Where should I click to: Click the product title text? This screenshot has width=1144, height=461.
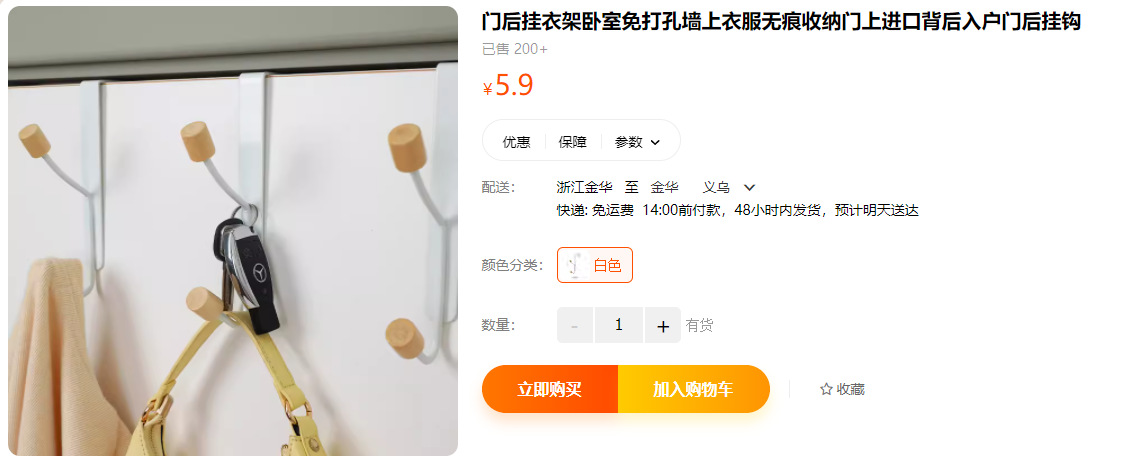coord(781,22)
